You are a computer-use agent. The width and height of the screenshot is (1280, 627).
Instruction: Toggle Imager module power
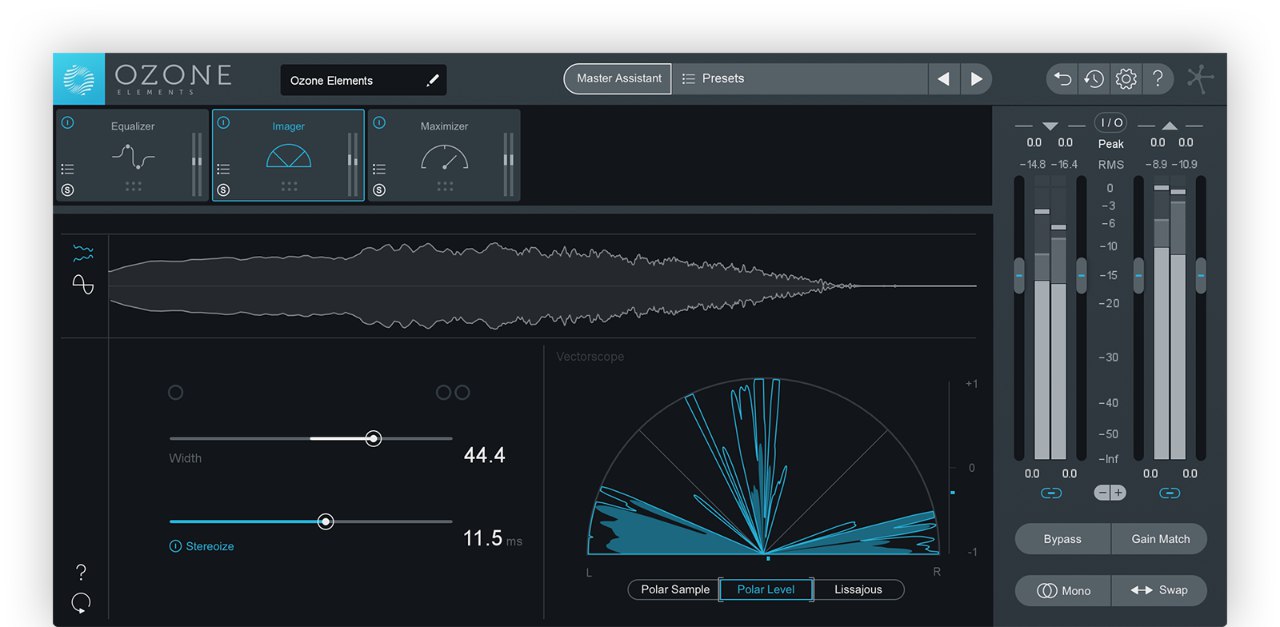pyautogui.click(x=223, y=123)
